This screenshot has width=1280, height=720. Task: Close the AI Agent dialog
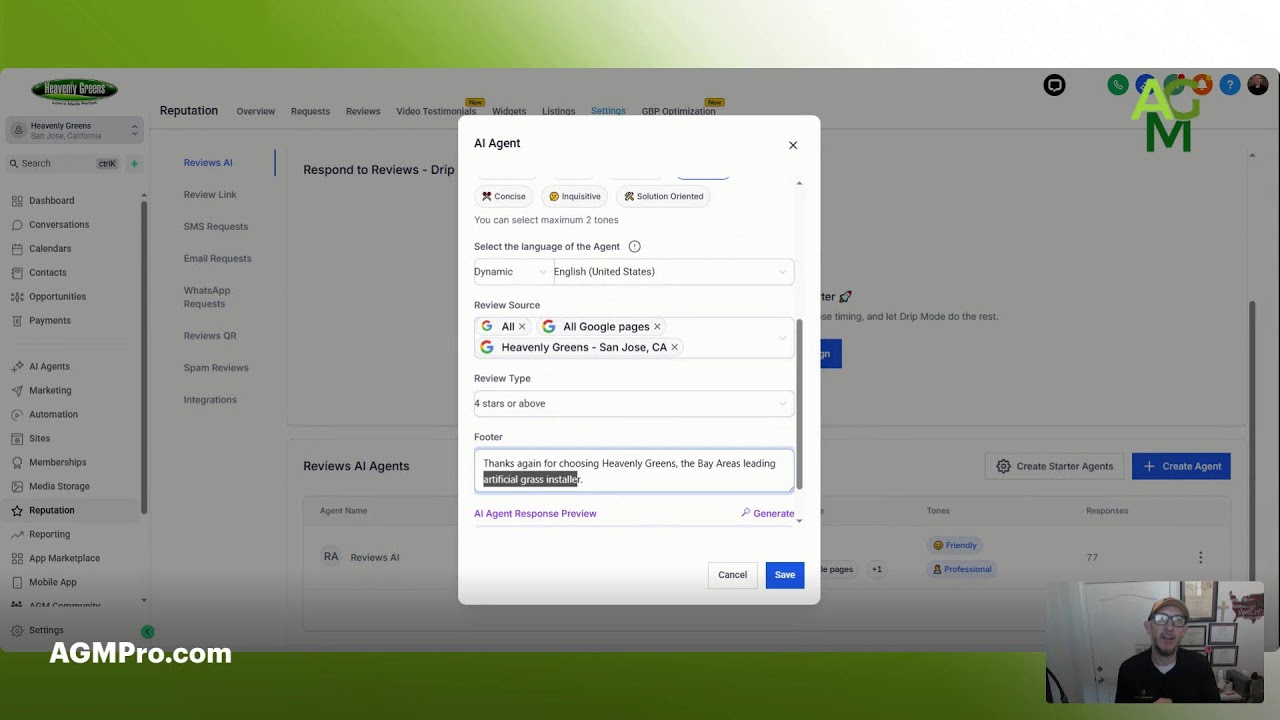tap(793, 145)
